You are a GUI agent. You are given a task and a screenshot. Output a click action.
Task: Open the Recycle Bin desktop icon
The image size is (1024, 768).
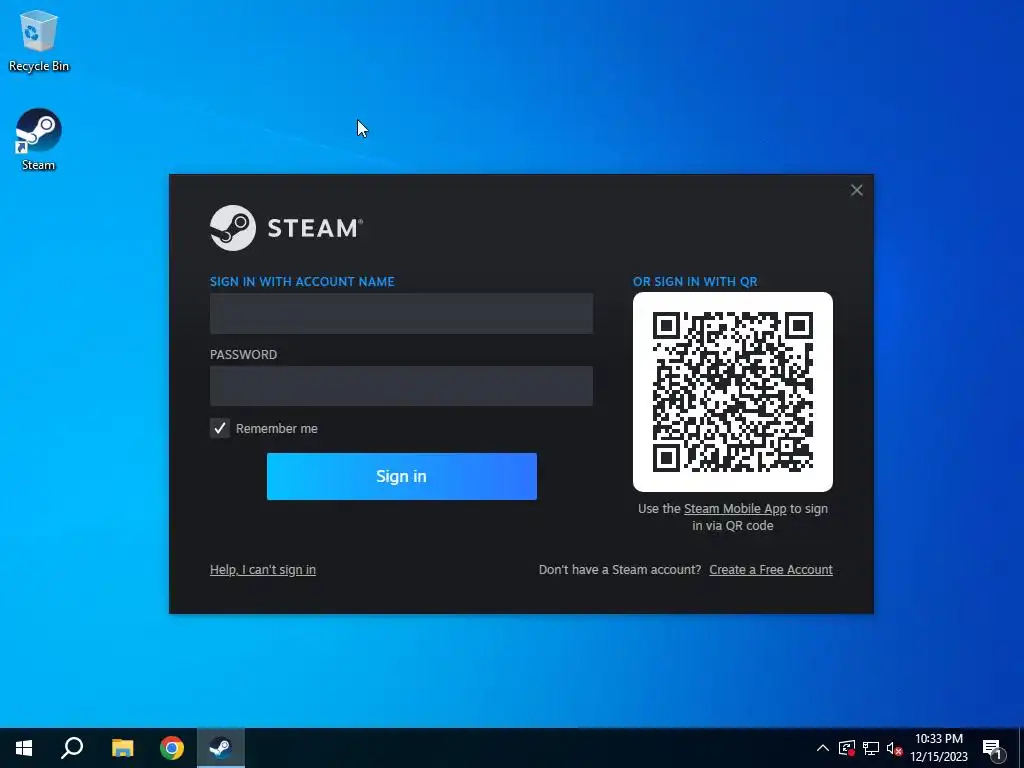39,40
